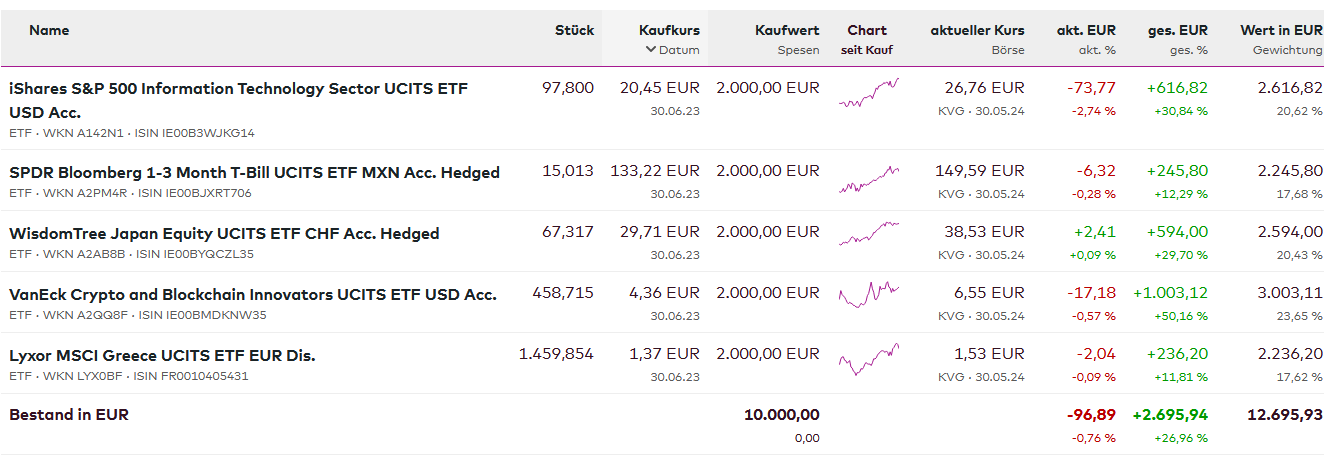Sort by Kaufkurs Datum chevron
The image size is (1324, 457).
tap(651, 50)
